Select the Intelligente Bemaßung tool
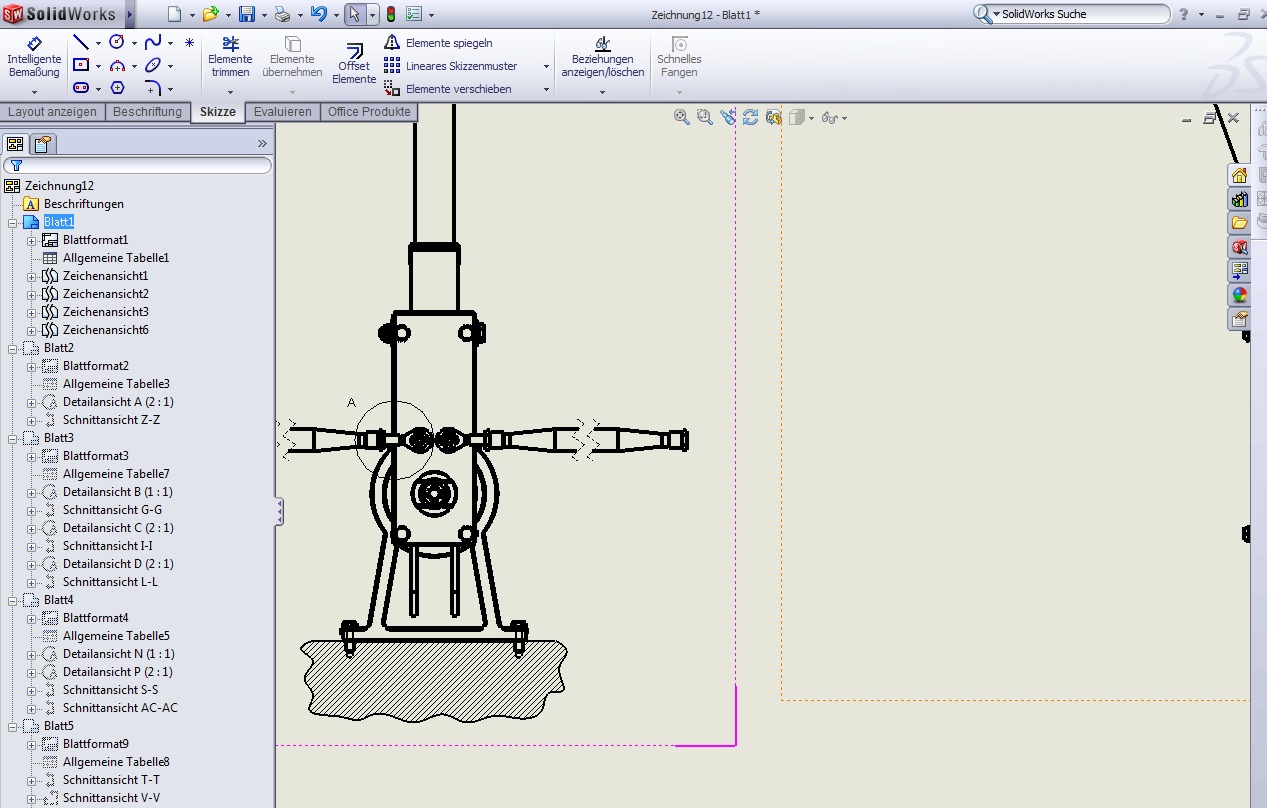Image resolution: width=1267 pixels, height=808 pixels. [34, 58]
